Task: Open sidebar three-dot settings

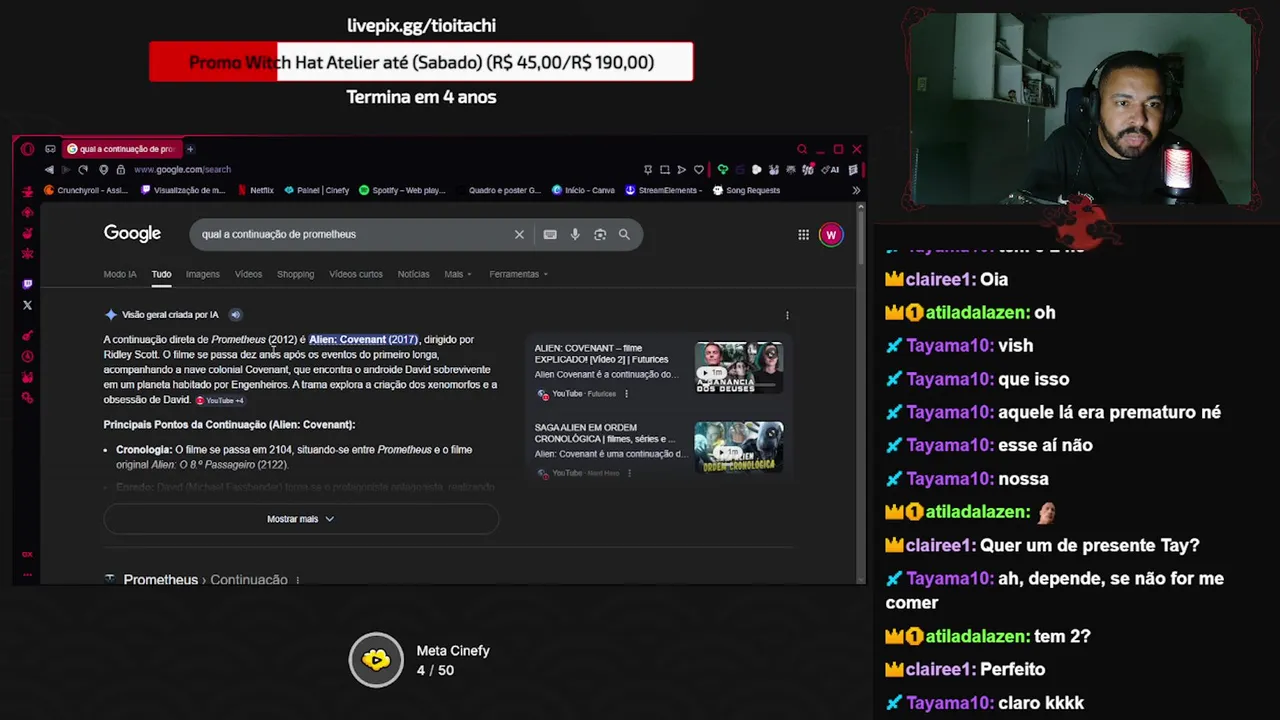Action: (27, 575)
